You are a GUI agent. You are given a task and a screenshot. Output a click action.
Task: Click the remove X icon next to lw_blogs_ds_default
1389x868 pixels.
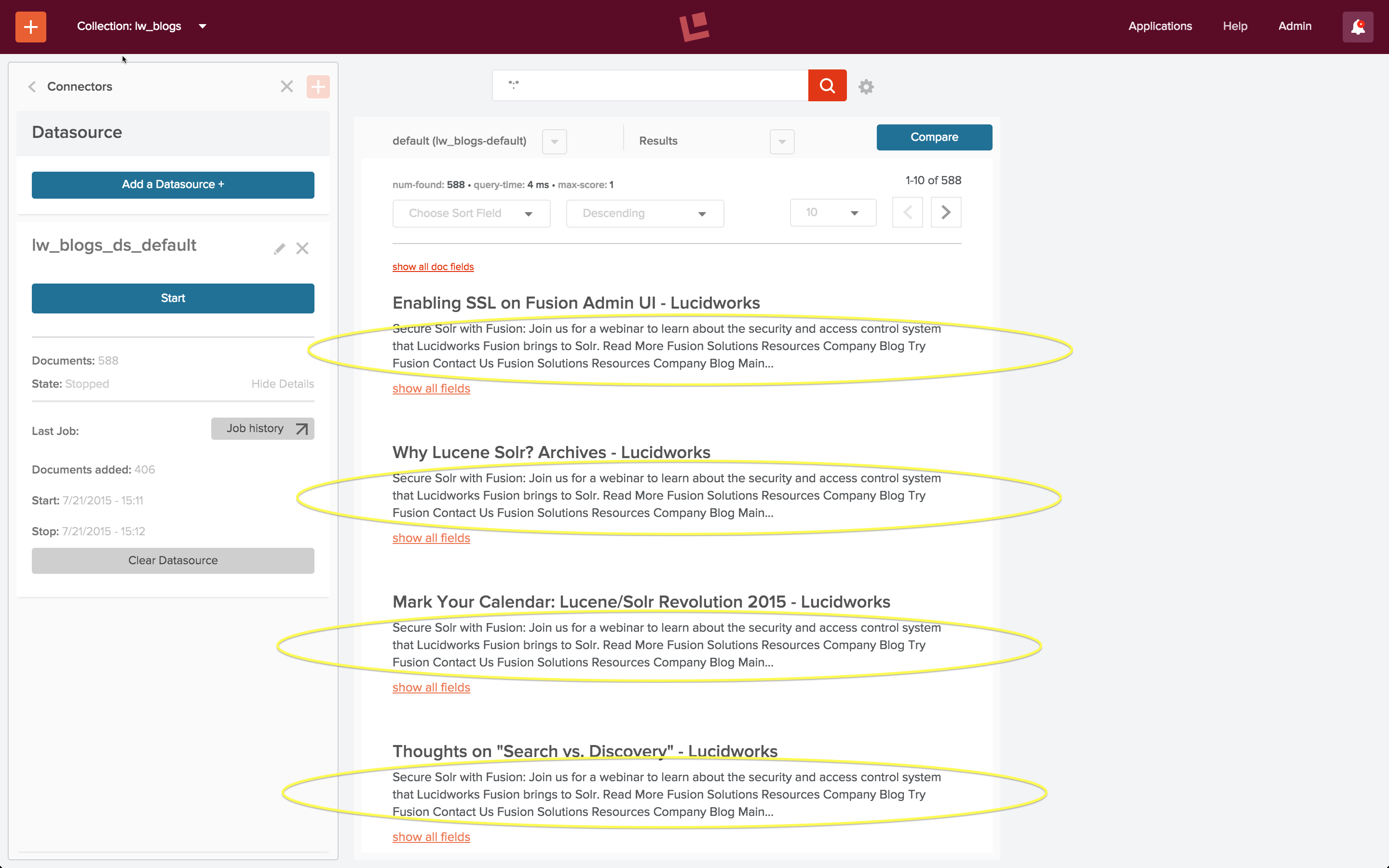pos(303,247)
